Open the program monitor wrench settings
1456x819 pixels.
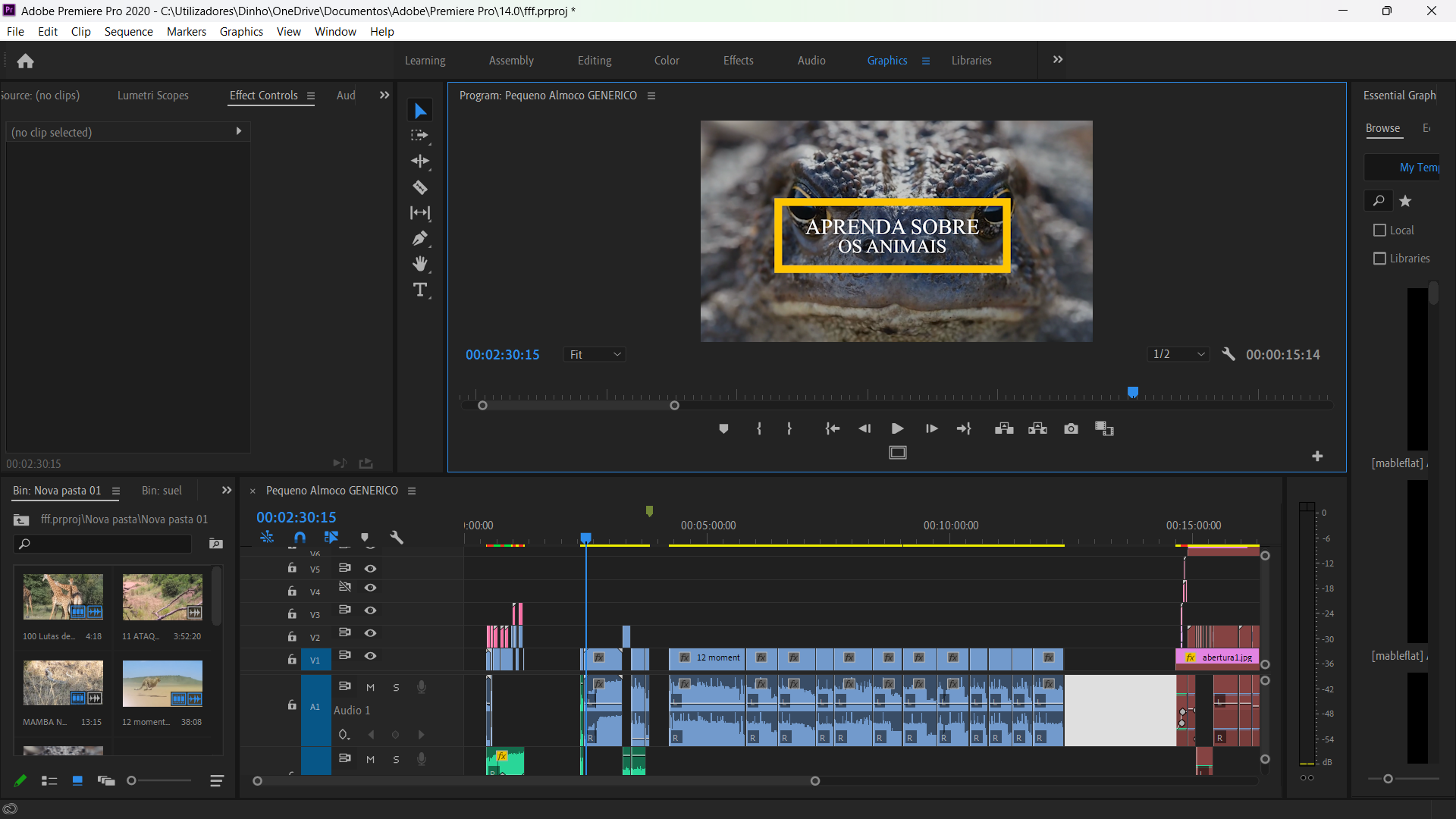click(x=1228, y=354)
